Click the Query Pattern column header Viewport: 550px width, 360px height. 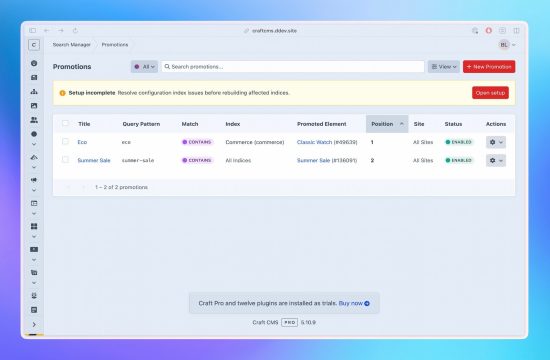(x=141, y=124)
